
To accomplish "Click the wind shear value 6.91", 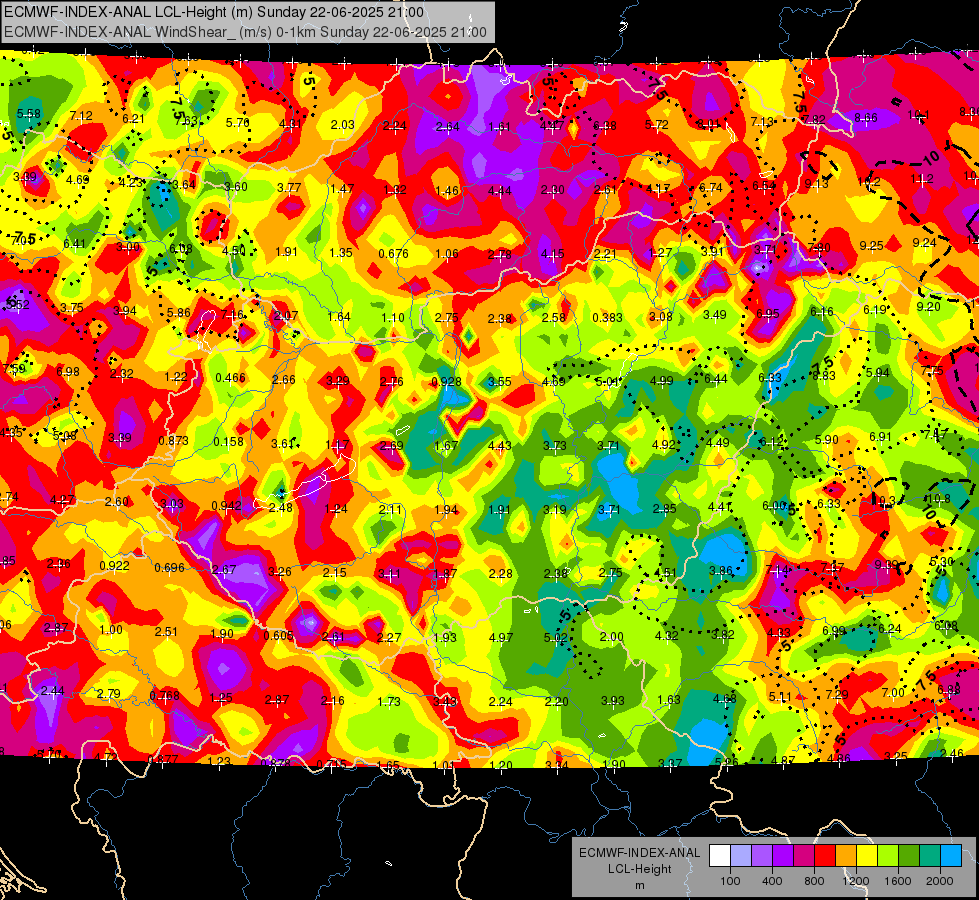I will [x=880, y=437].
